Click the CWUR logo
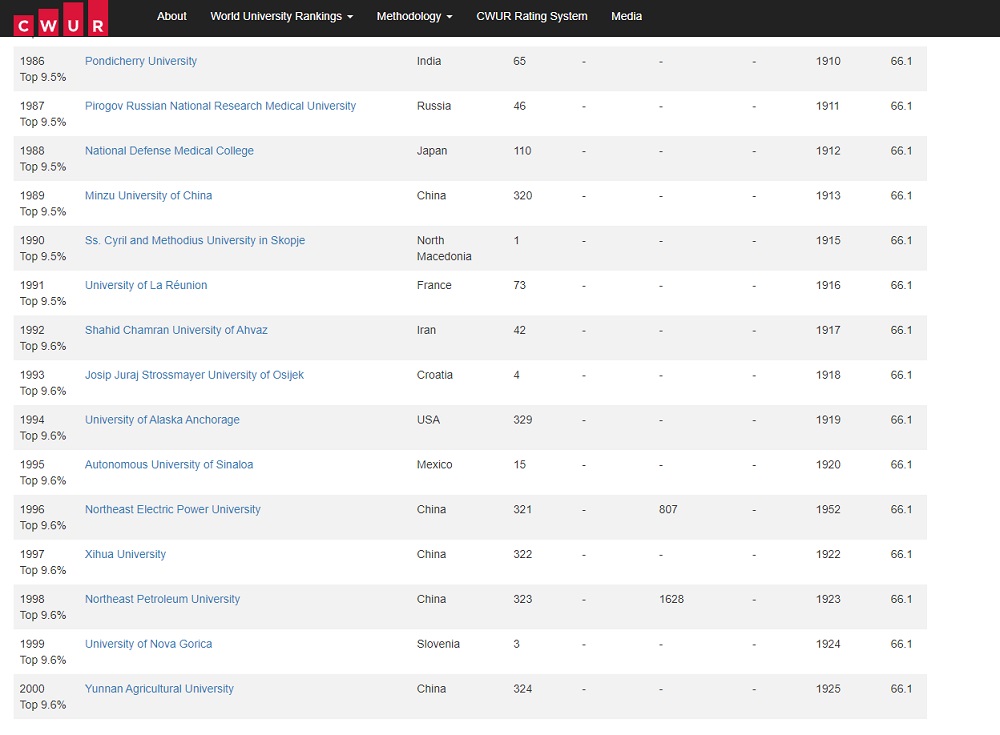The image size is (1000, 735). (59, 19)
